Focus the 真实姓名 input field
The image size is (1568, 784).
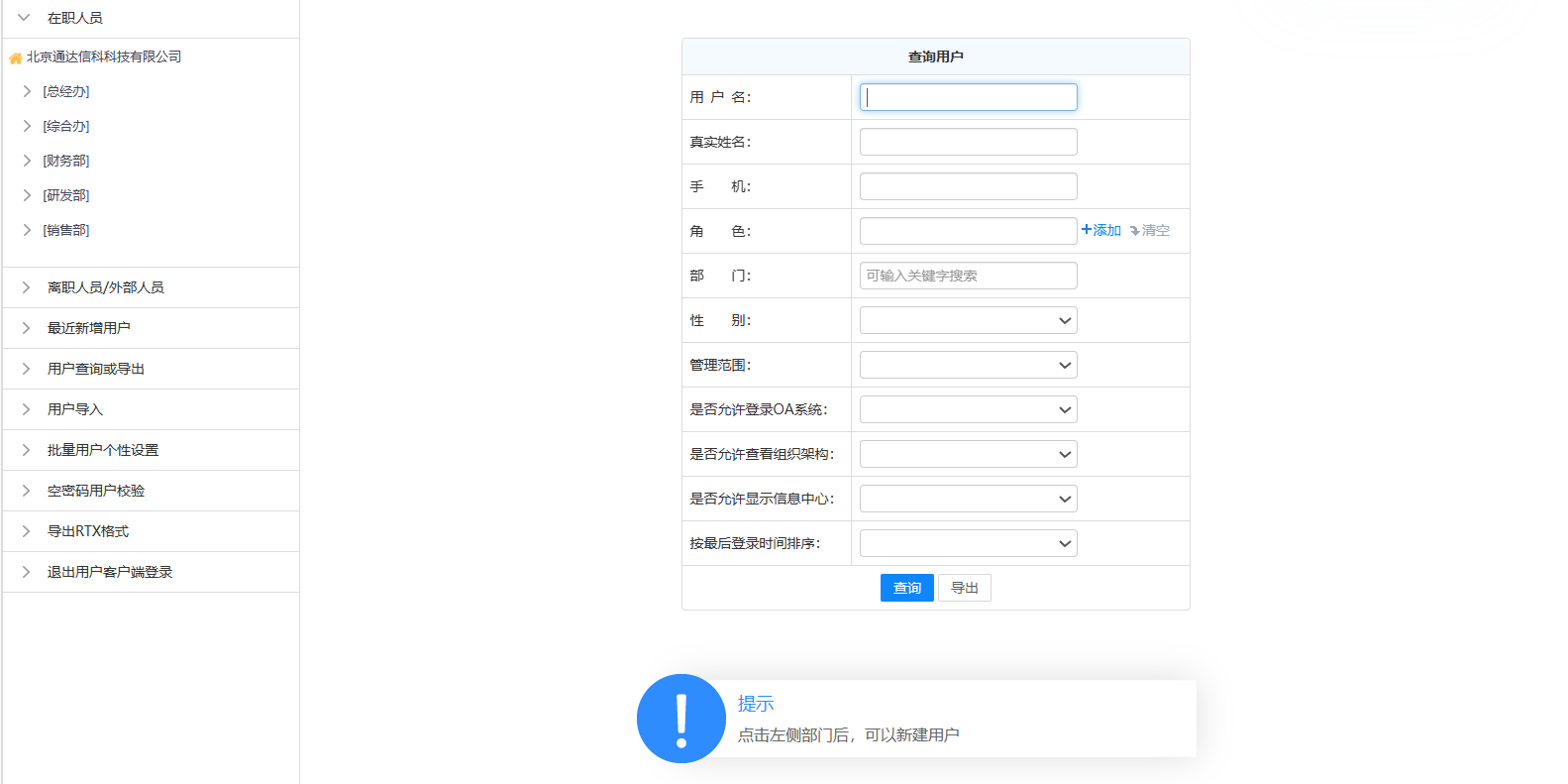pos(968,142)
